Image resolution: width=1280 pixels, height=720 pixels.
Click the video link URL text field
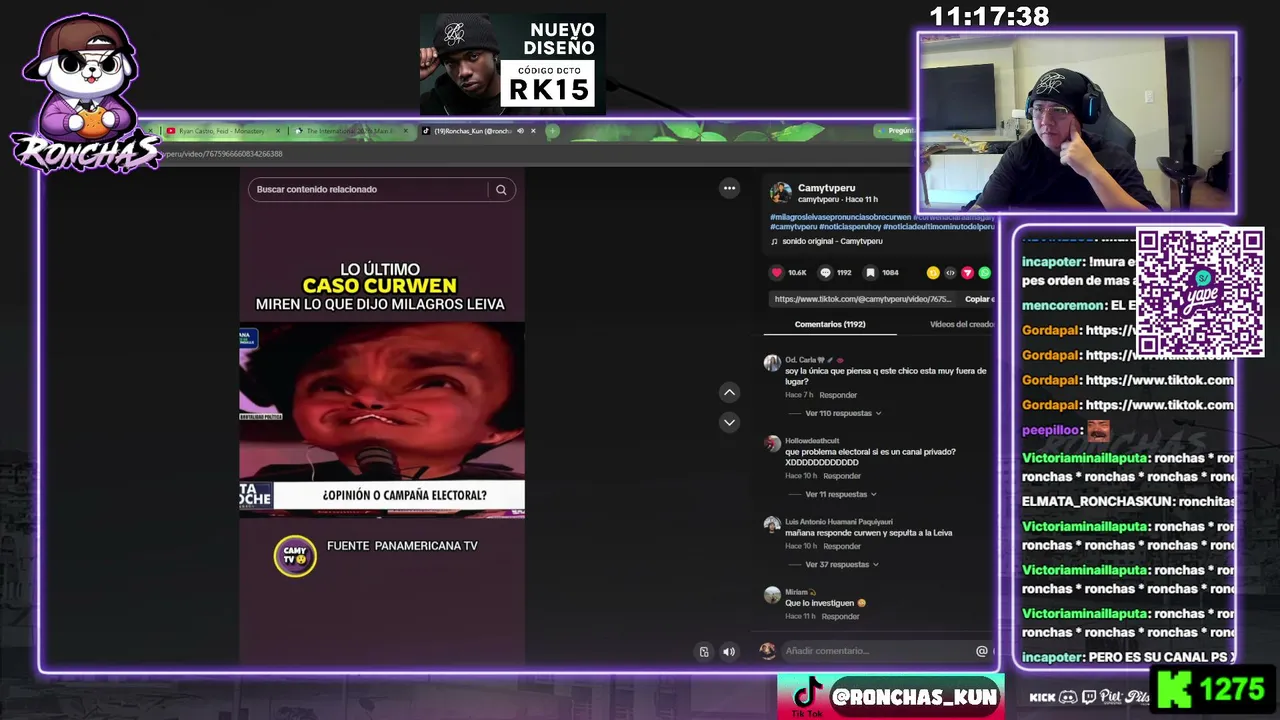coord(862,299)
